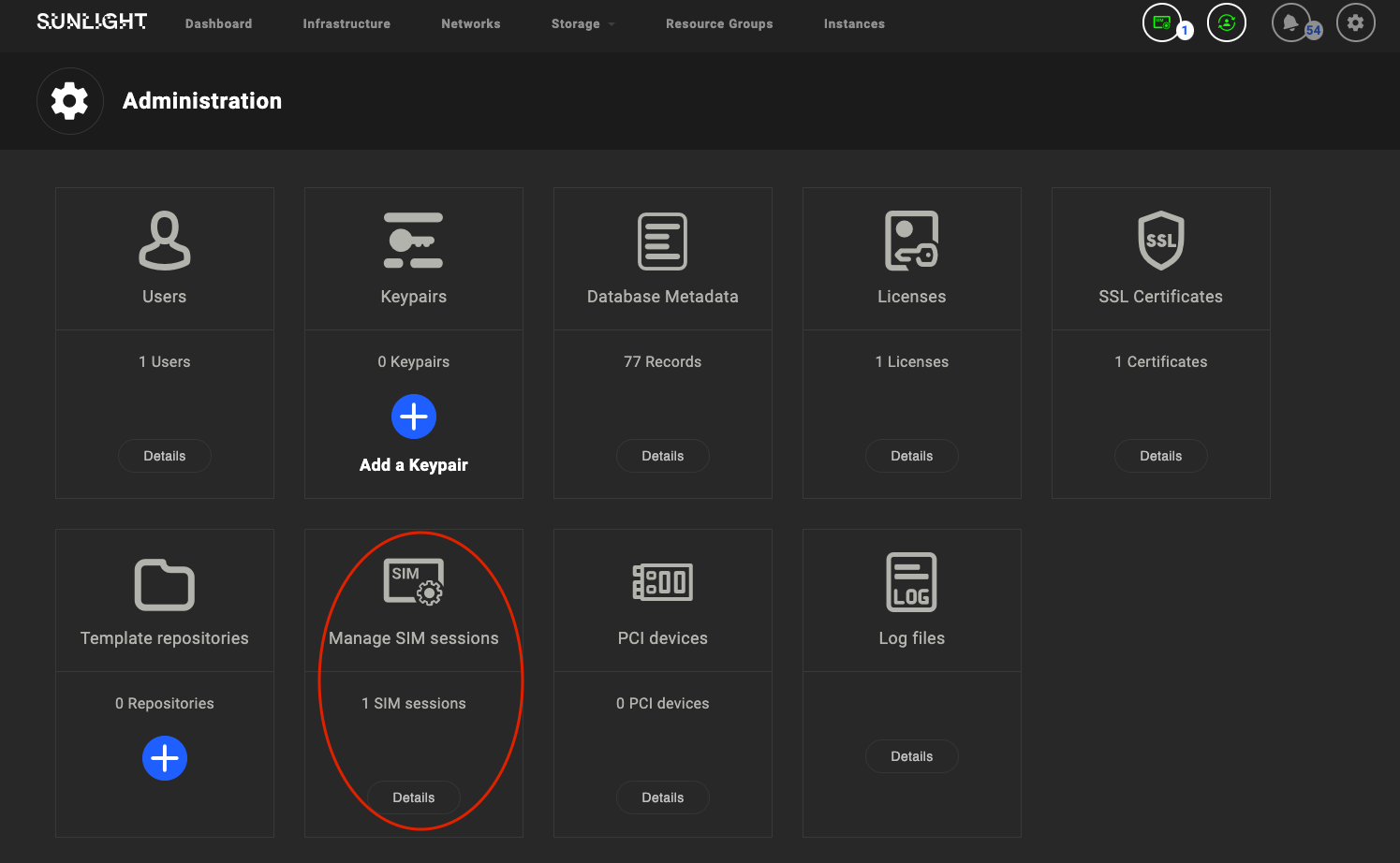1400x863 pixels.
Task: Open the settings gear in header
Action: (x=1356, y=22)
